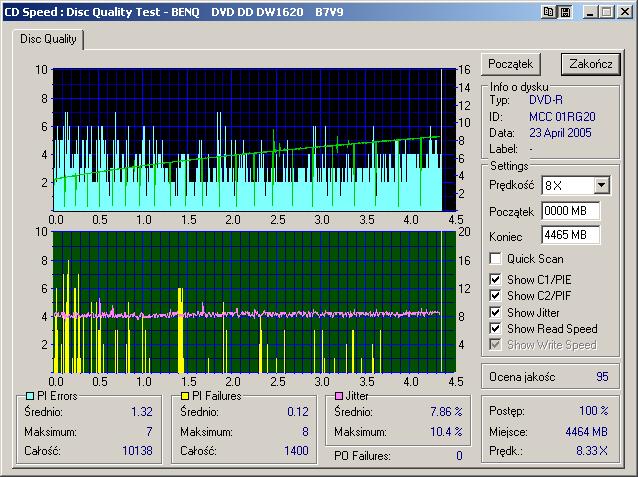This screenshot has width=638, height=477.
Task: Click the disc type value DVD-R
Action: 546,100
